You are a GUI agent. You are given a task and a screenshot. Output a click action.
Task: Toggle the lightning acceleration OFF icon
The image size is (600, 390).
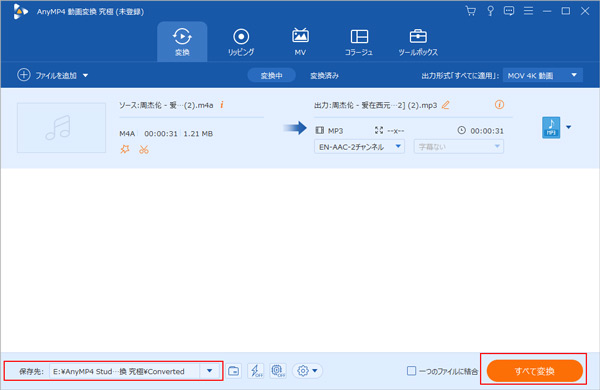click(256, 371)
